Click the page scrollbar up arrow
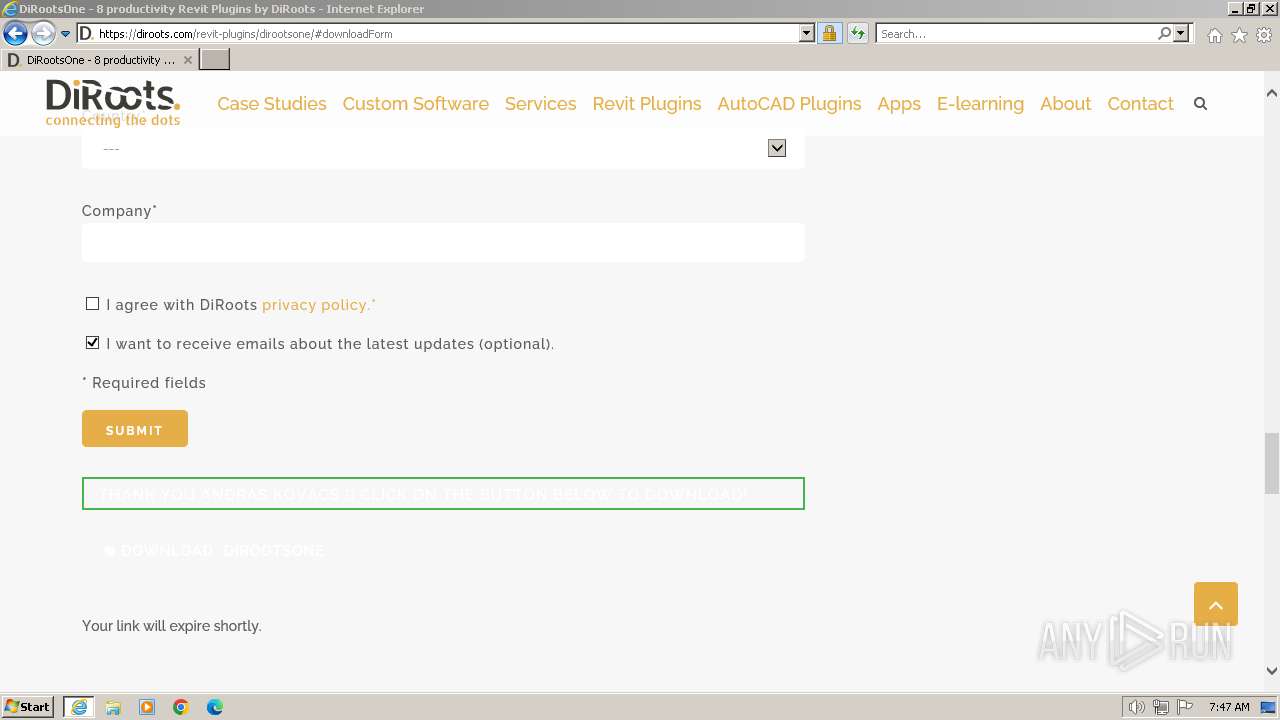Image resolution: width=1280 pixels, height=720 pixels. (x=1271, y=93)
